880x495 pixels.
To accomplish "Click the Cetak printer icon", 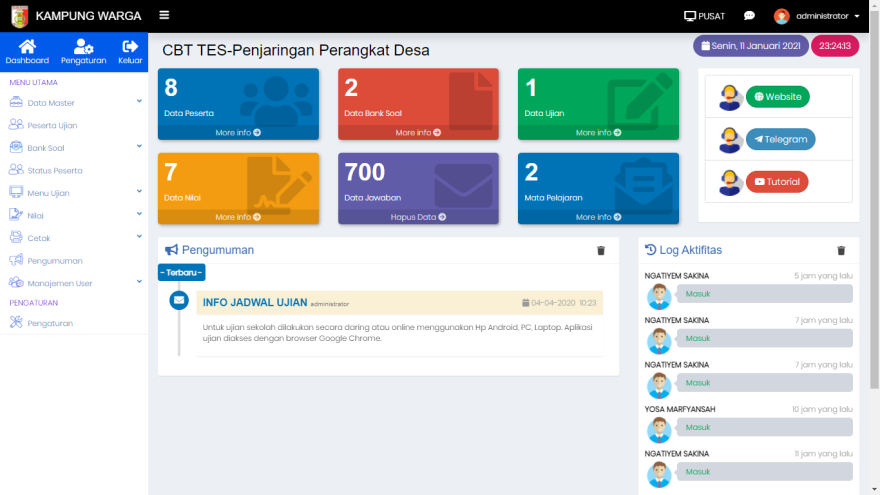I will 16,237.
